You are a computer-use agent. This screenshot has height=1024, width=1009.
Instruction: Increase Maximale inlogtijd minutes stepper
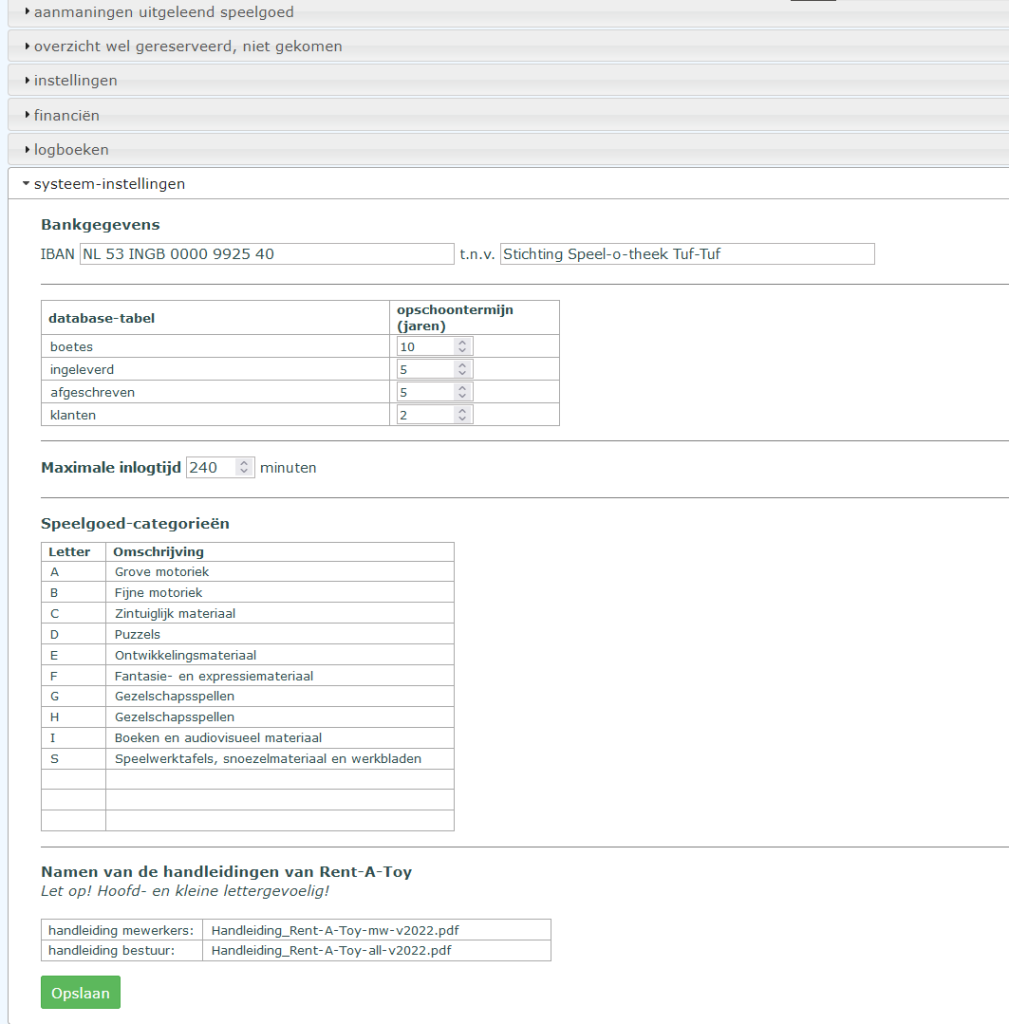pos(244,463)
